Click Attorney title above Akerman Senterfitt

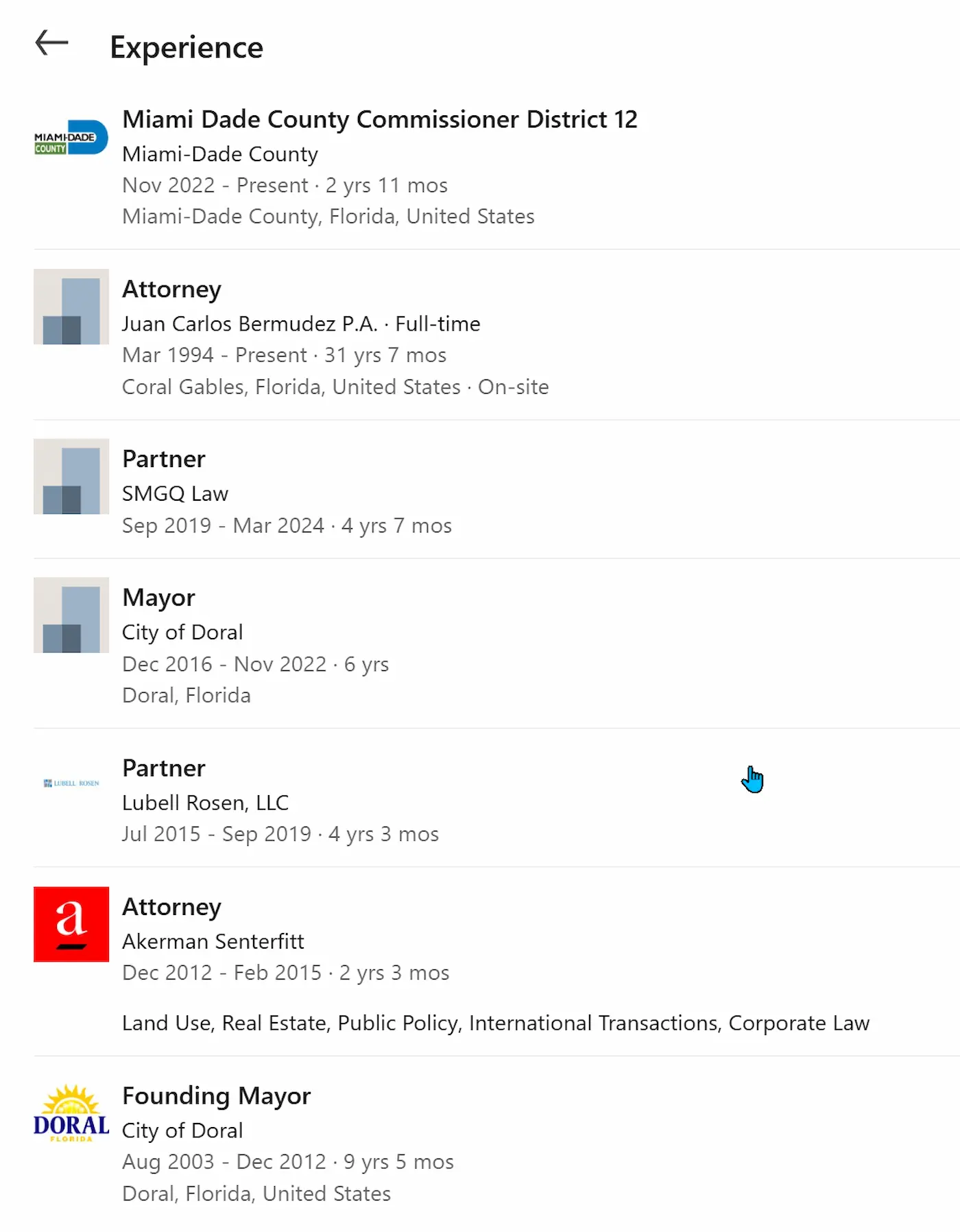point(171,907)
